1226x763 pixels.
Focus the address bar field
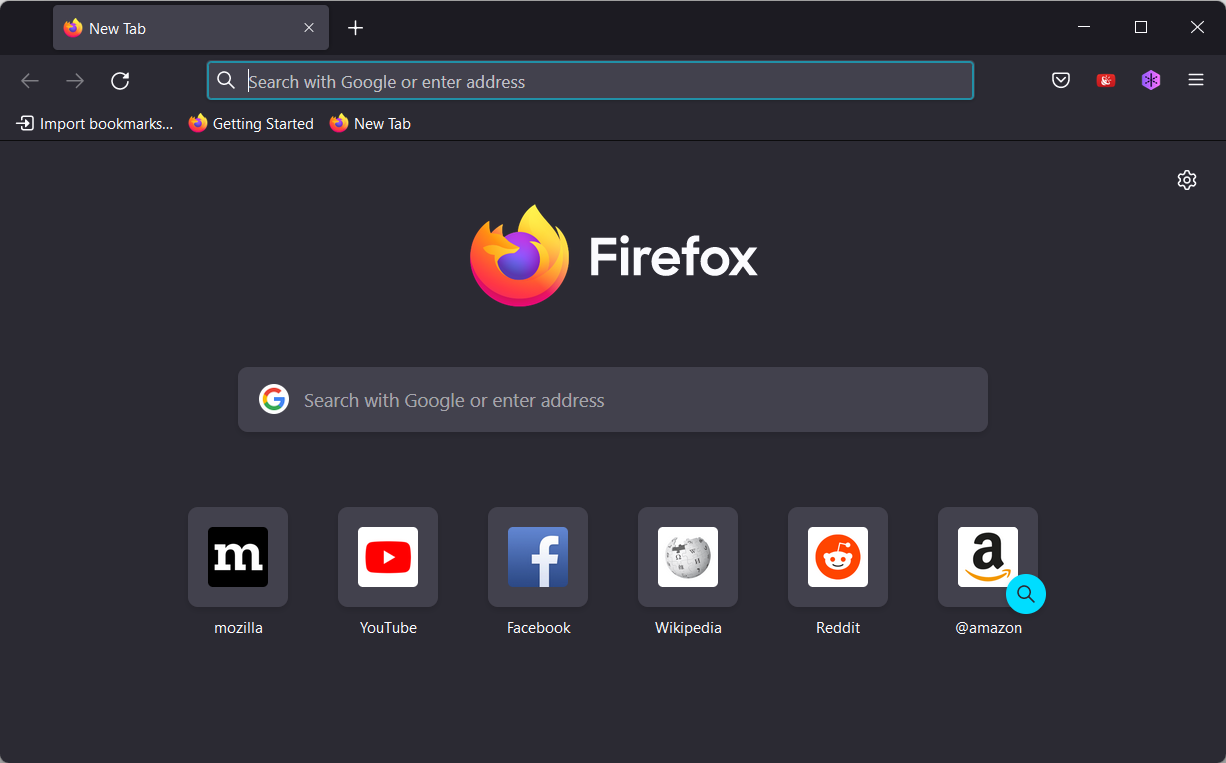pyautogui.click(x=590, y=81)
